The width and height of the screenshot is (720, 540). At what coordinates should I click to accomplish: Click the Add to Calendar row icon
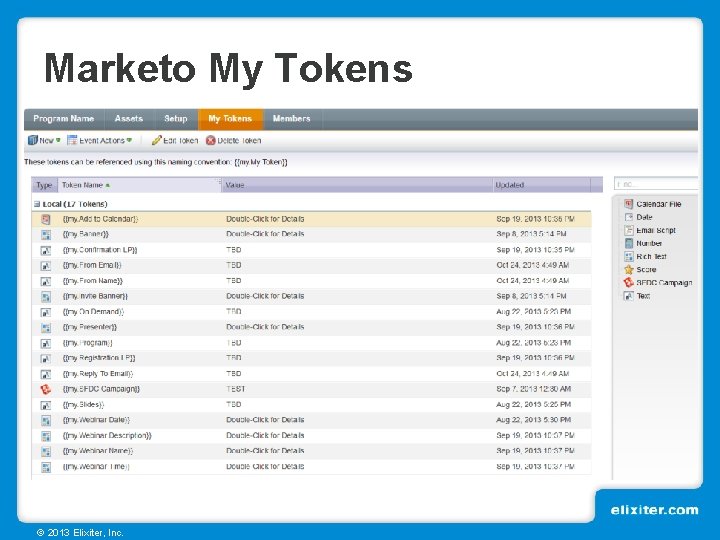[45, 219]
